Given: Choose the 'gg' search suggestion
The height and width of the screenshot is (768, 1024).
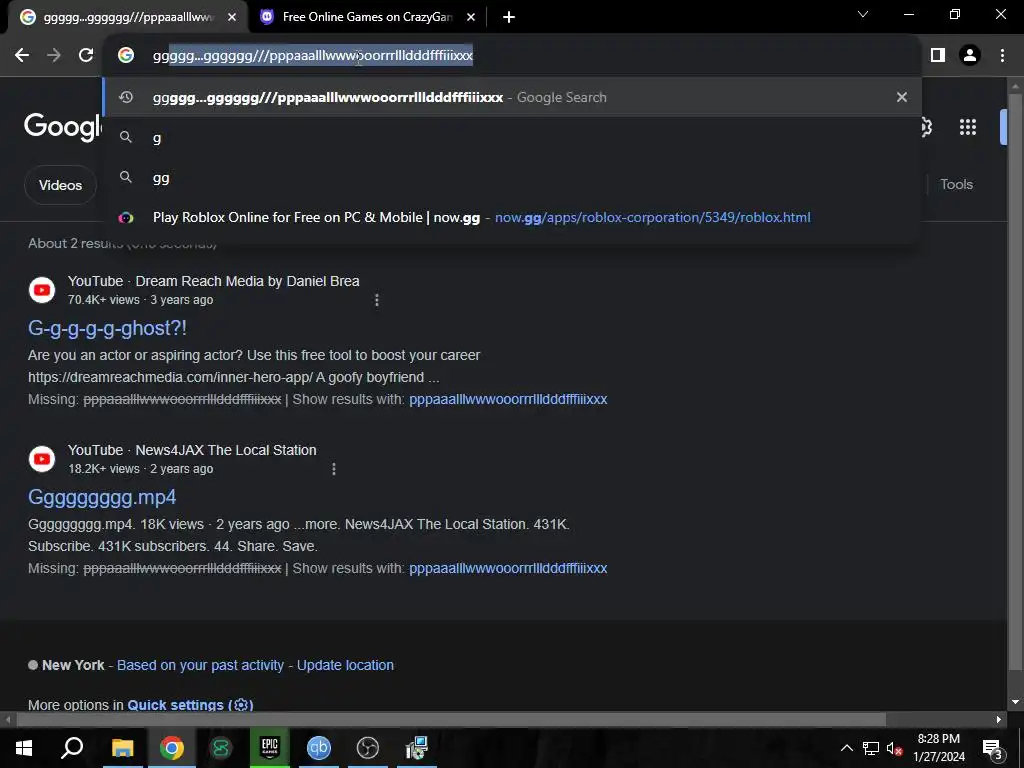Looking at the screenshot, I should [512, 178].
